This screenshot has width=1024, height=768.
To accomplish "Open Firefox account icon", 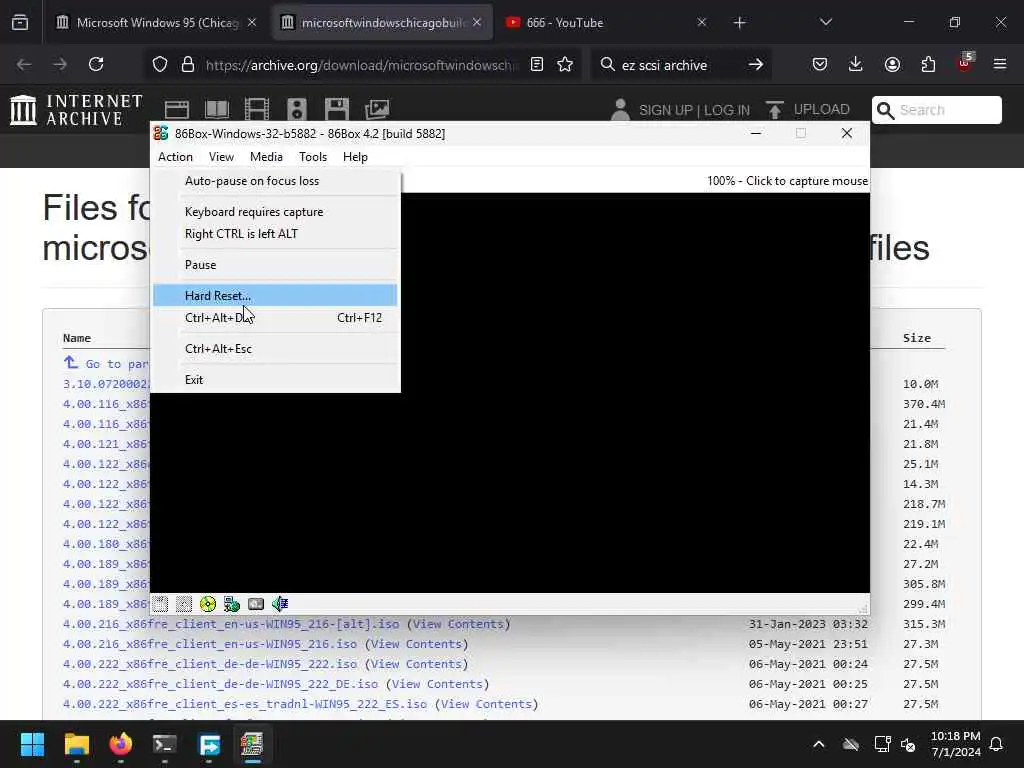I will (x=892, y=64).
